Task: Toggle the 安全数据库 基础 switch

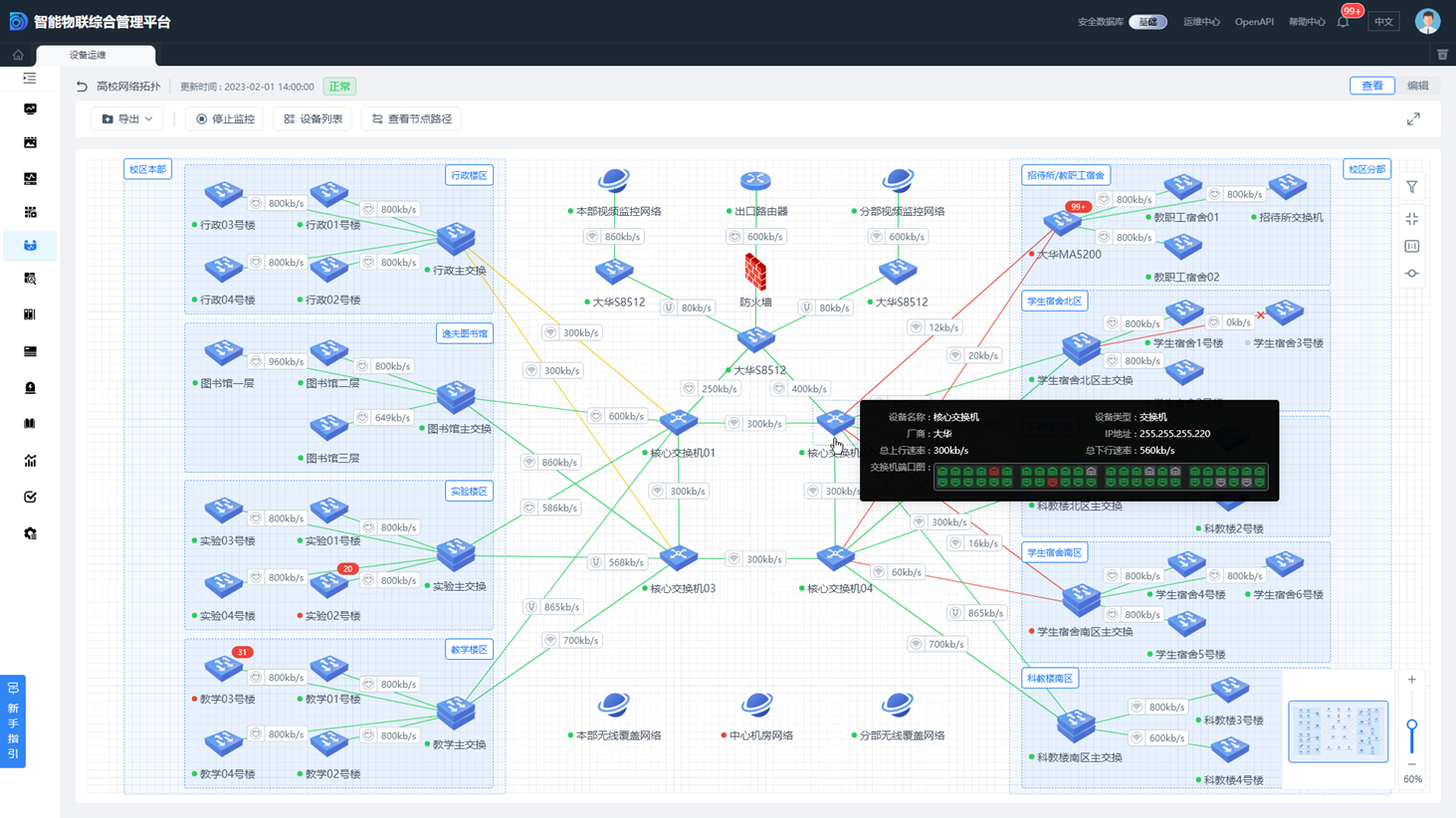Action: click(x=1147, y=22)
